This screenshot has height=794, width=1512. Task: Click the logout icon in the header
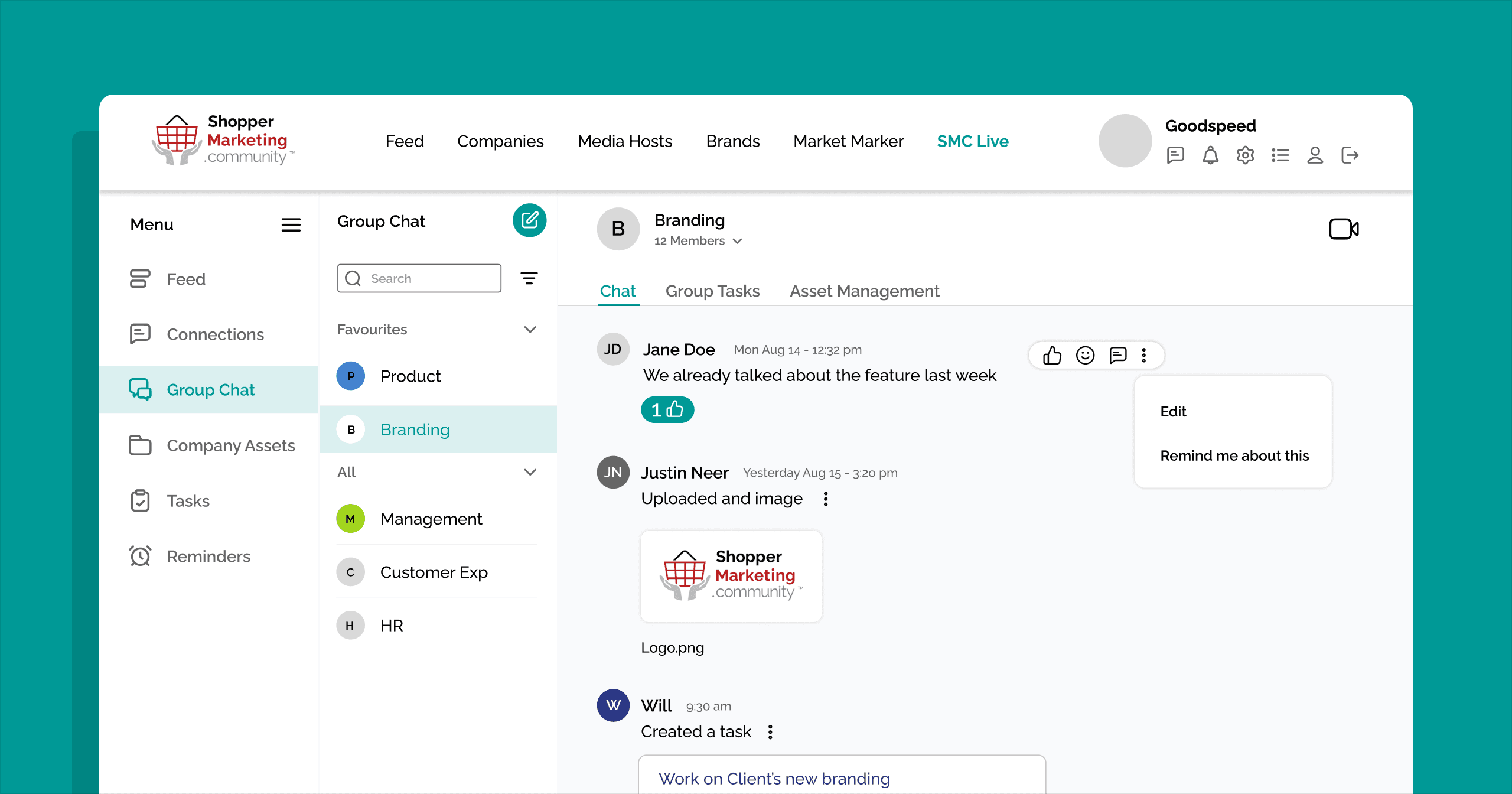pos(1350,155)
